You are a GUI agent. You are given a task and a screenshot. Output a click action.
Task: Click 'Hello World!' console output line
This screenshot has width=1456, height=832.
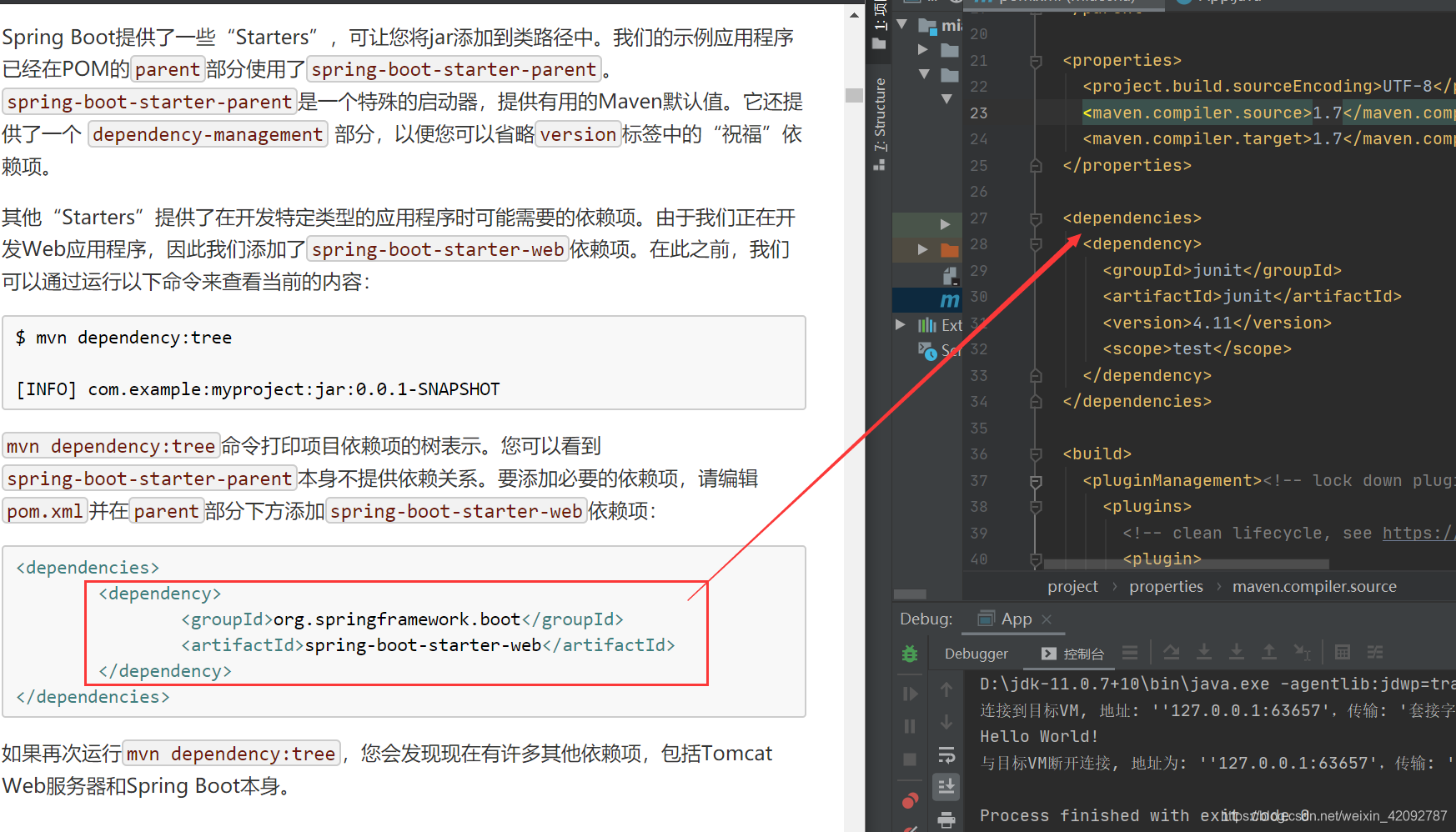(x=1039, y=736)
